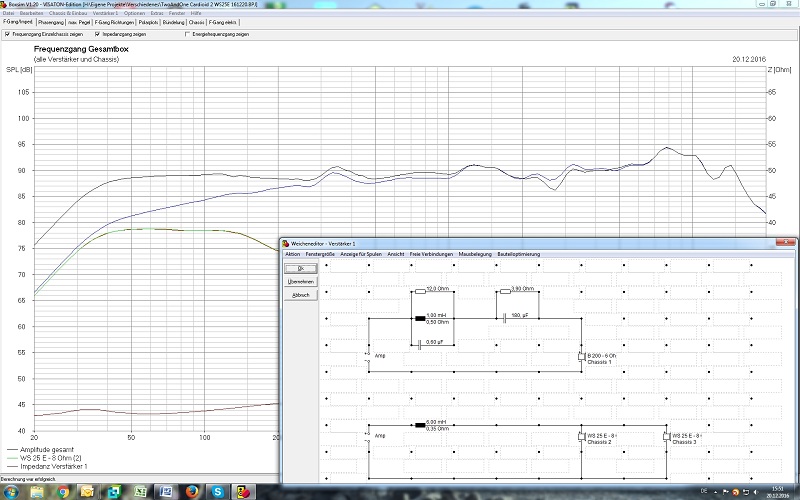
Task: Click the 180 µF capacitor symbol
Action: click(505, 319)
